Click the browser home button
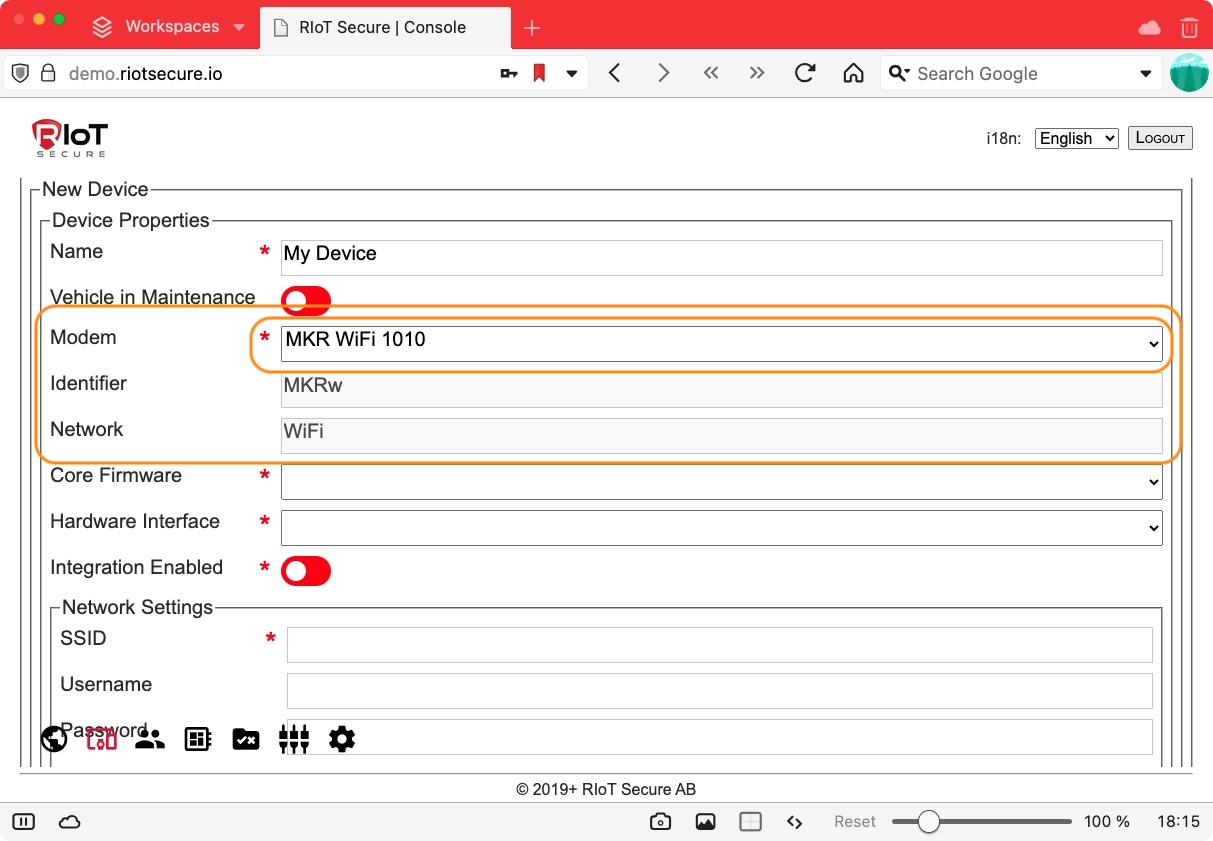This screenshot has height=841, width=1213. pyautogui.click(x=853, y=73)
